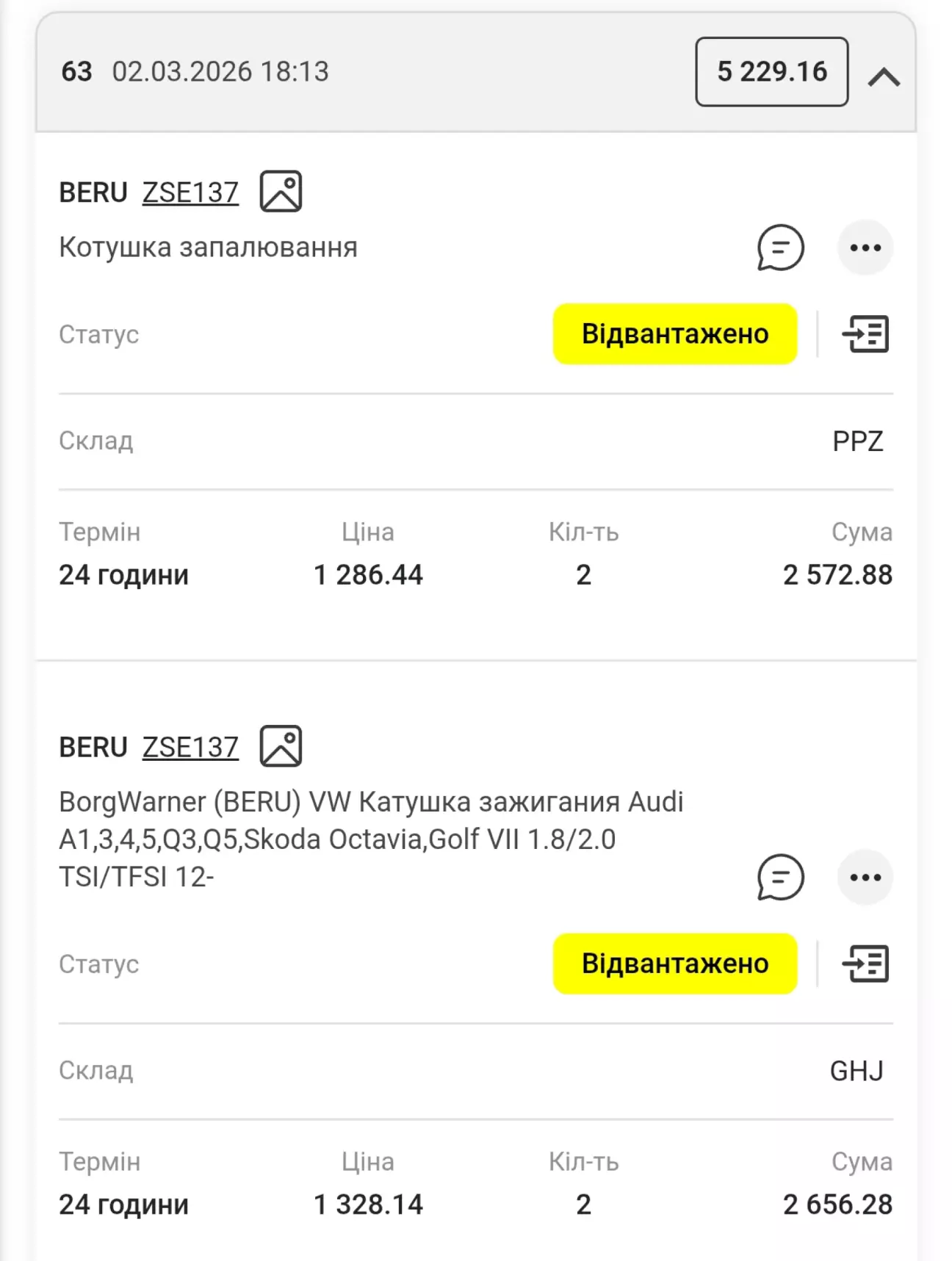Click Відвантажено status of the GHJ item
952x1261 pixels.
coord(674,964)
